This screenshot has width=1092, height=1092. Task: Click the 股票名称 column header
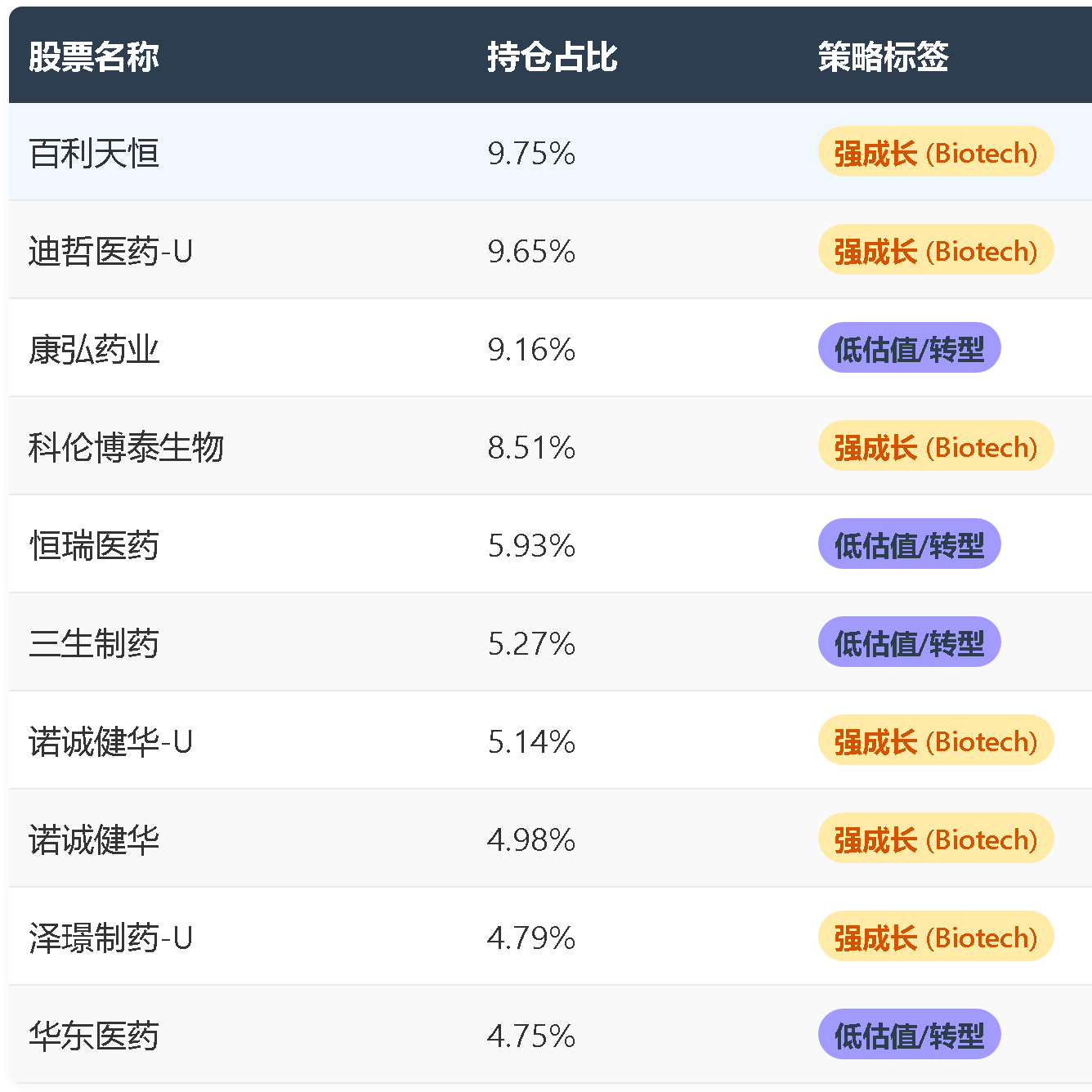94,56
